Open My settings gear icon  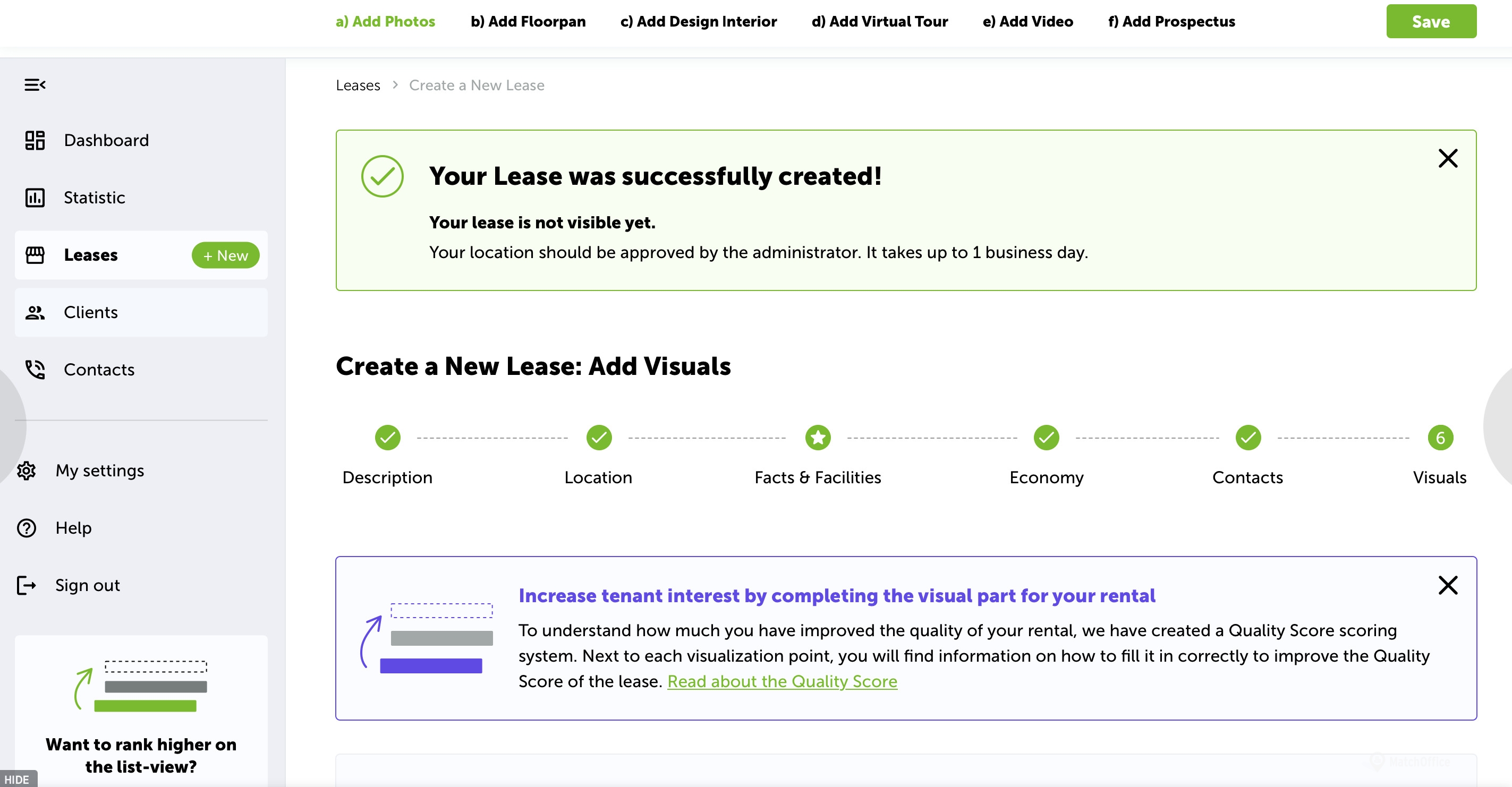click(x=27, y=471)
